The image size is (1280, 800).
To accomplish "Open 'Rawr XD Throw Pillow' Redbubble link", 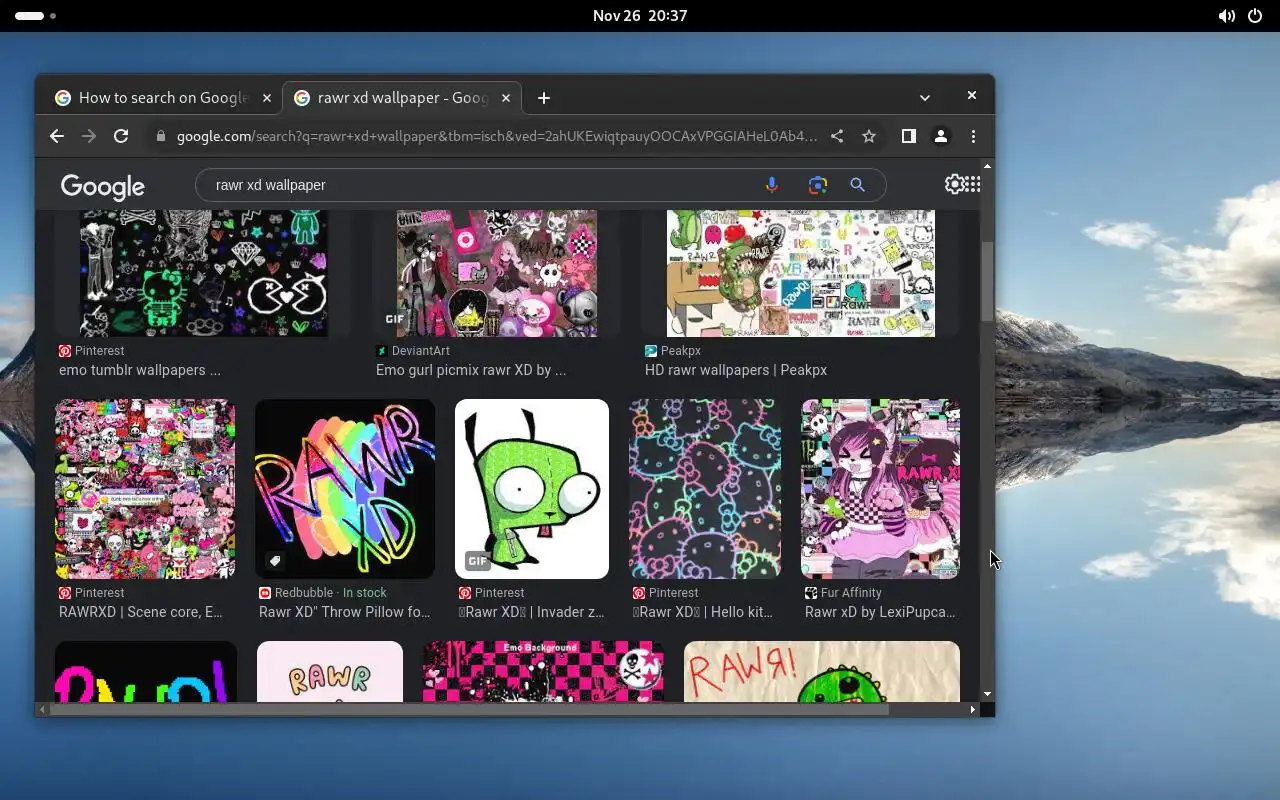I will click(x=345, y=612).
